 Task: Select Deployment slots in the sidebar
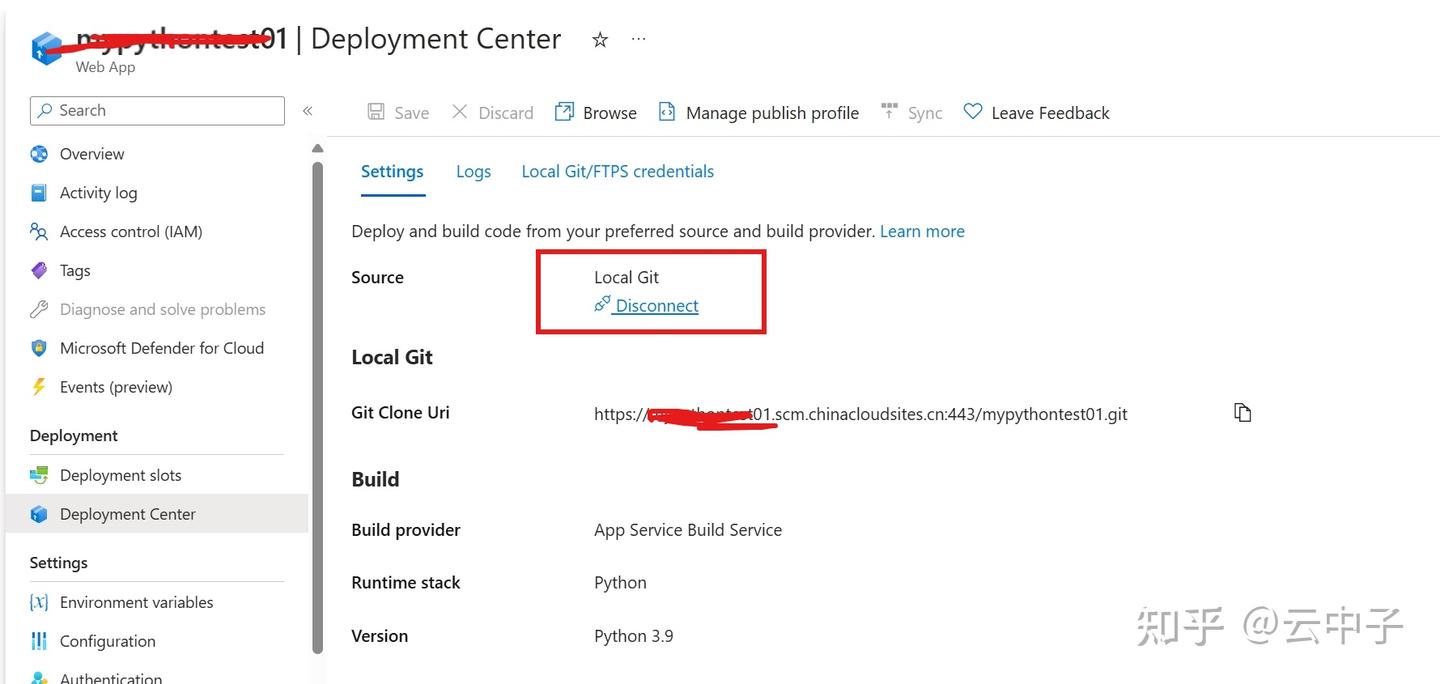click(x=120, y=474)
